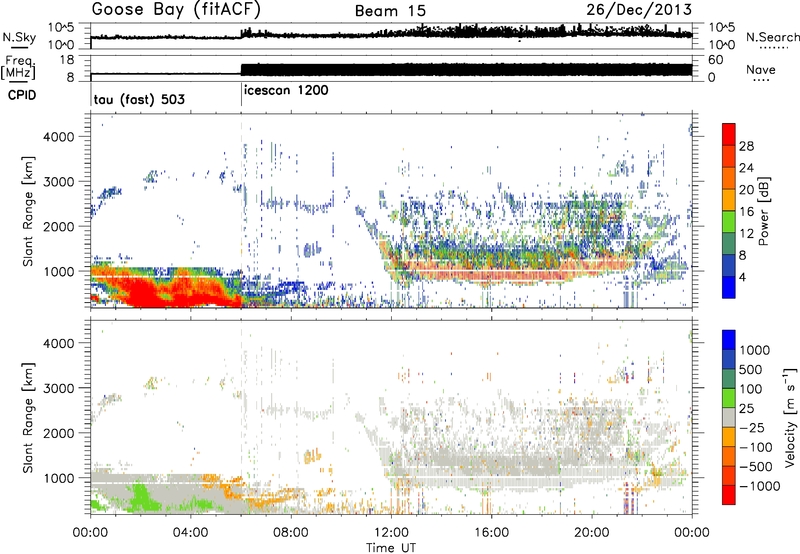Click the '25' label on Velocity color bar
Image resolution: width=800 pixels, height=554 pixels.
point(746,409)
